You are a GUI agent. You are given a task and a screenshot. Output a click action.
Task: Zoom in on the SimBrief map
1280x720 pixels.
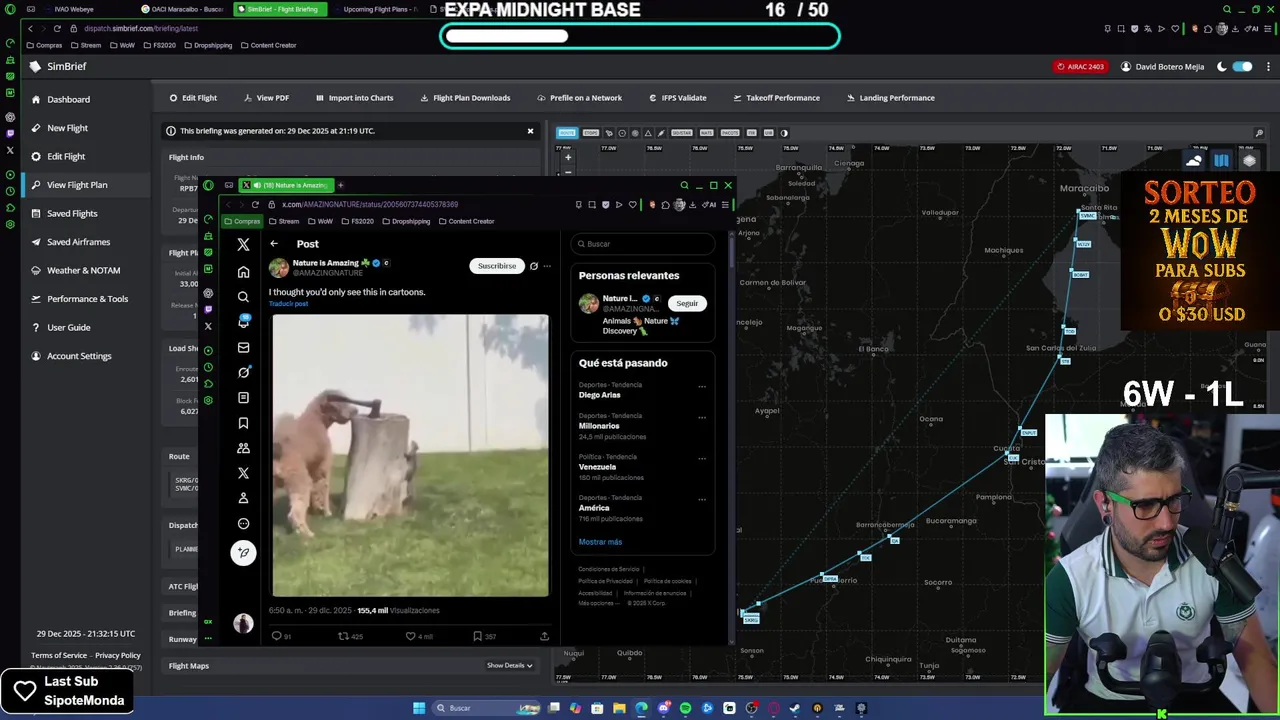pos(568,157)
